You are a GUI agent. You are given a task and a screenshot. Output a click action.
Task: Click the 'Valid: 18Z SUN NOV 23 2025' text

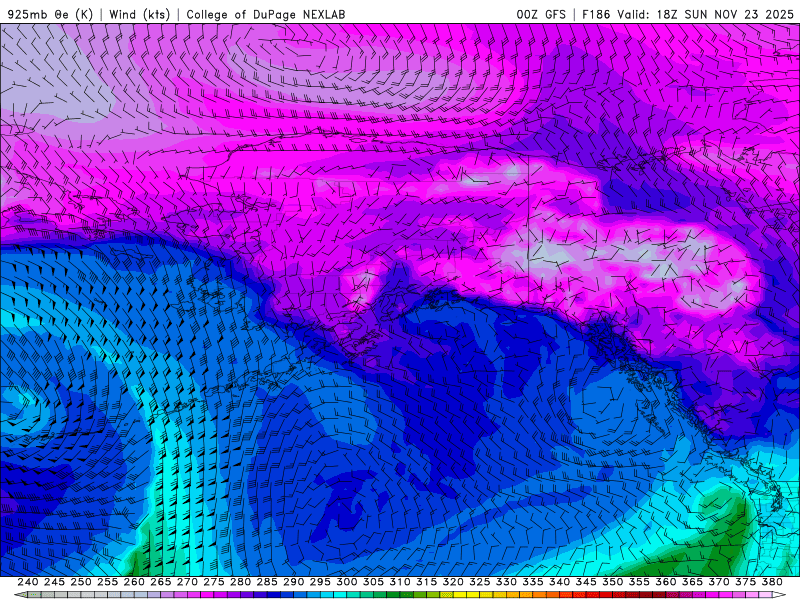[705, 14]
